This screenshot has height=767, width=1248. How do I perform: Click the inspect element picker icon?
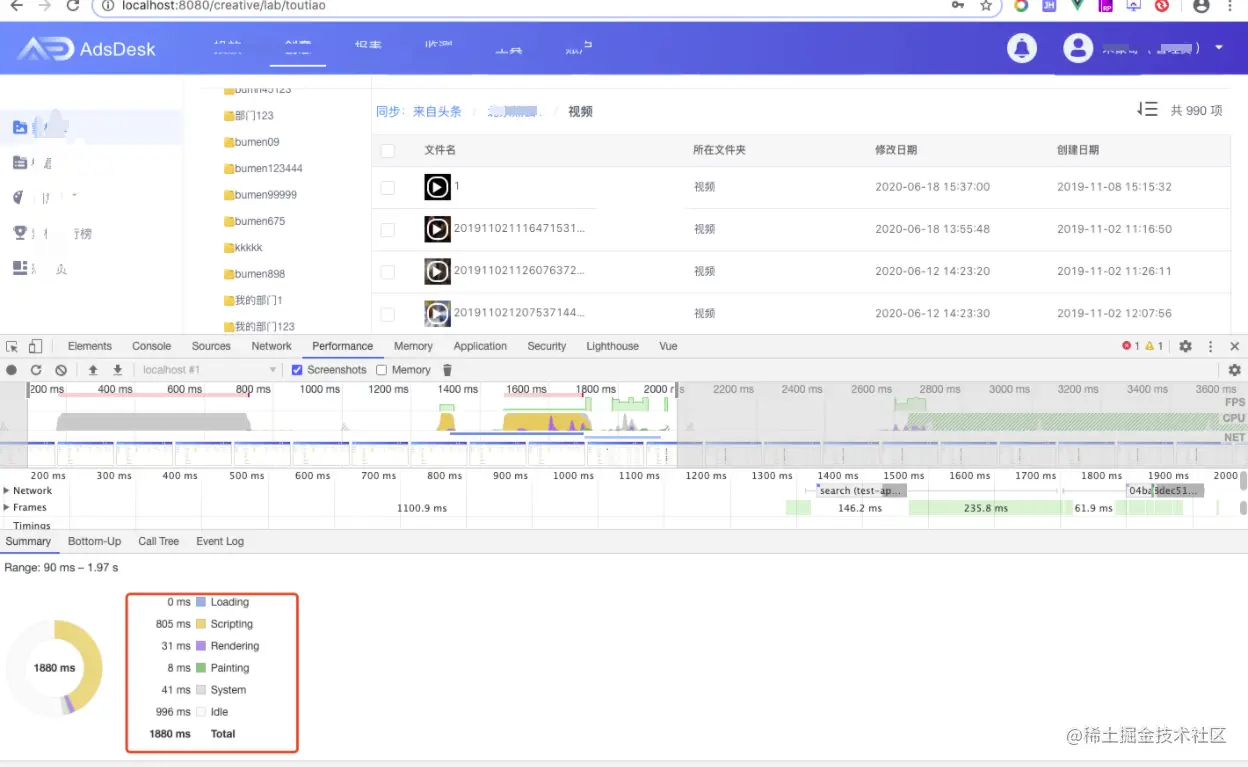click(x=12, y=346)
